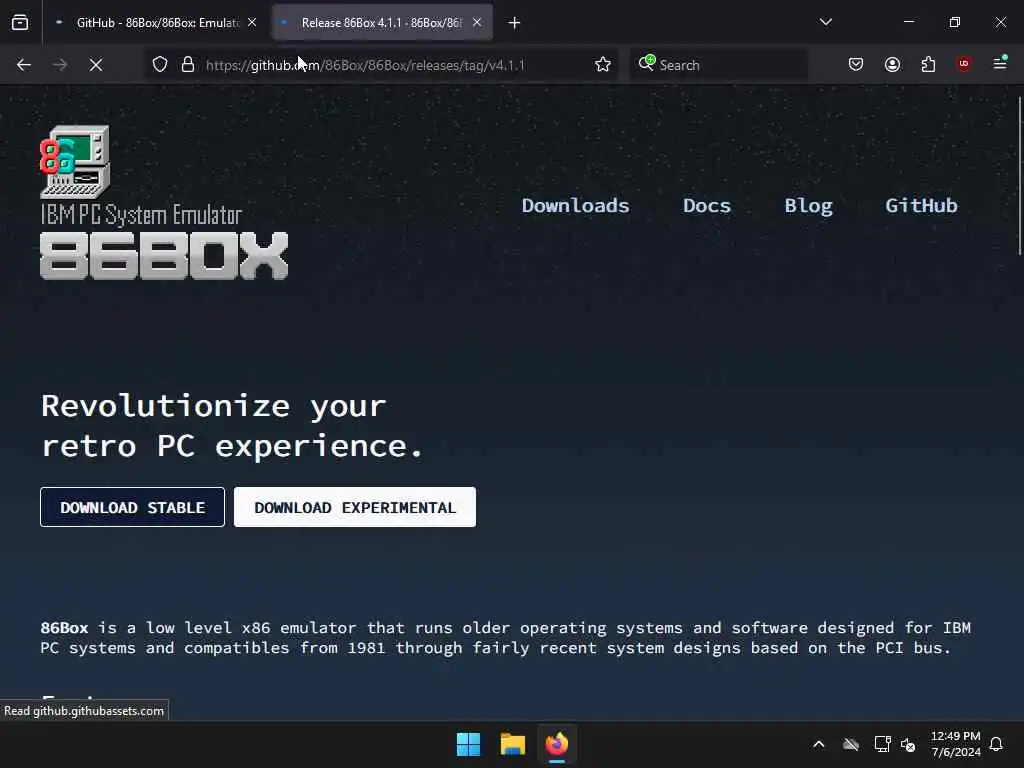List all tabs with the chevron
The width and height of the screenshot is (1024, 768).
(x=826, y=22)
